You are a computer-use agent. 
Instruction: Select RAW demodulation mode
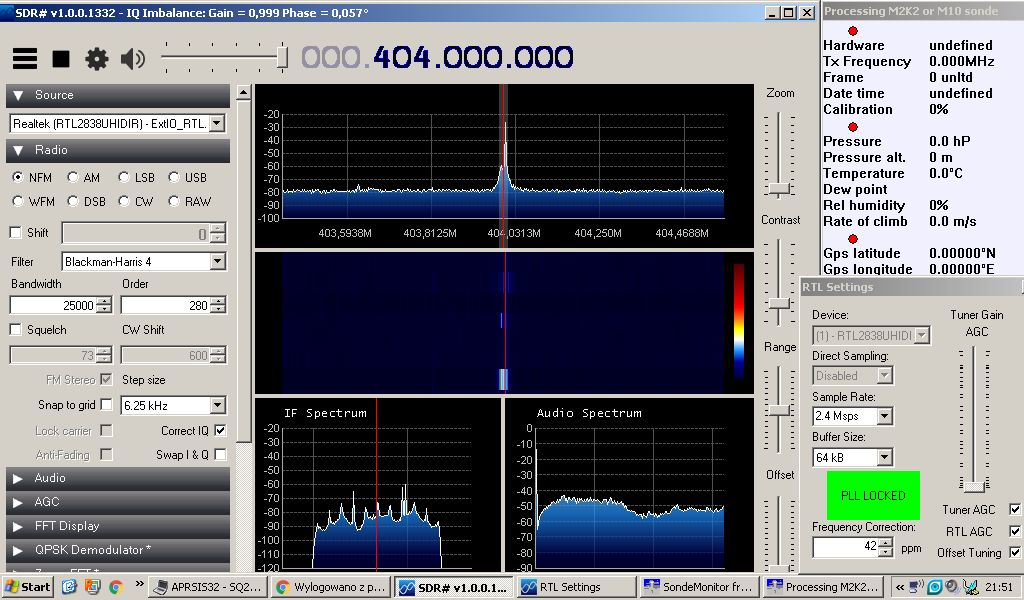(x=174, y=201)
